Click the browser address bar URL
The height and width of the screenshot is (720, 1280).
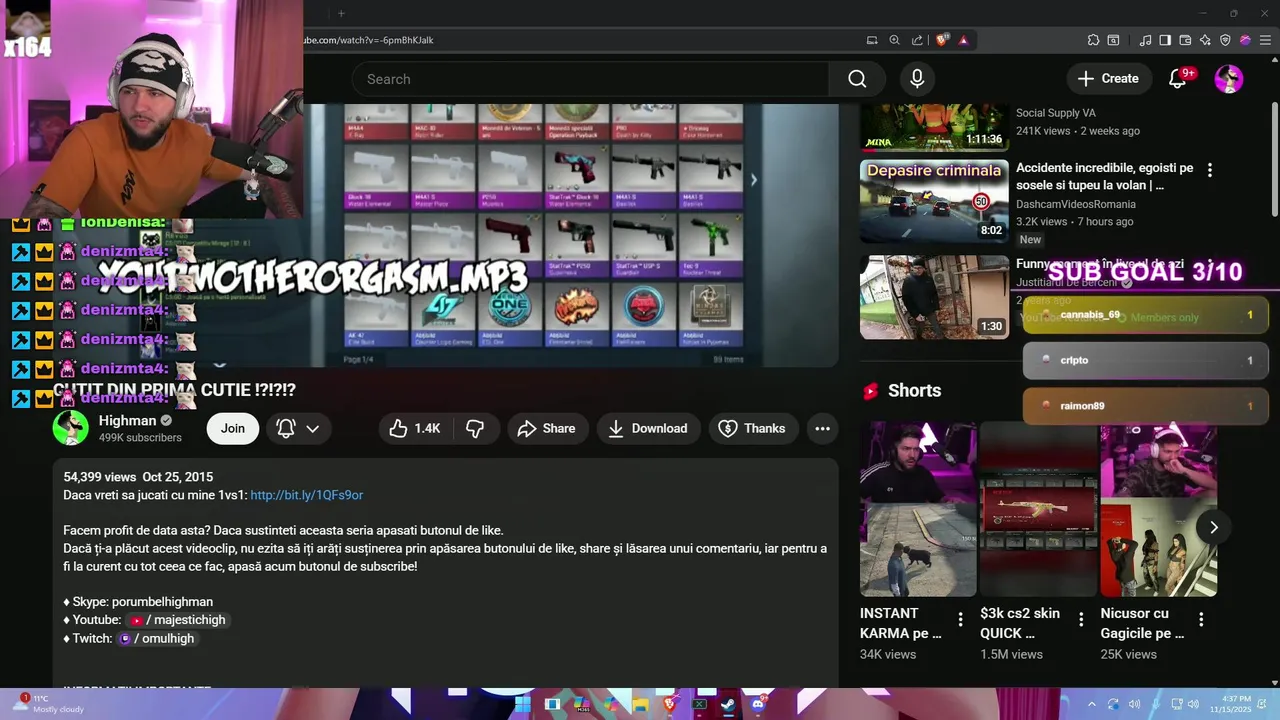(x=368, y=40)
